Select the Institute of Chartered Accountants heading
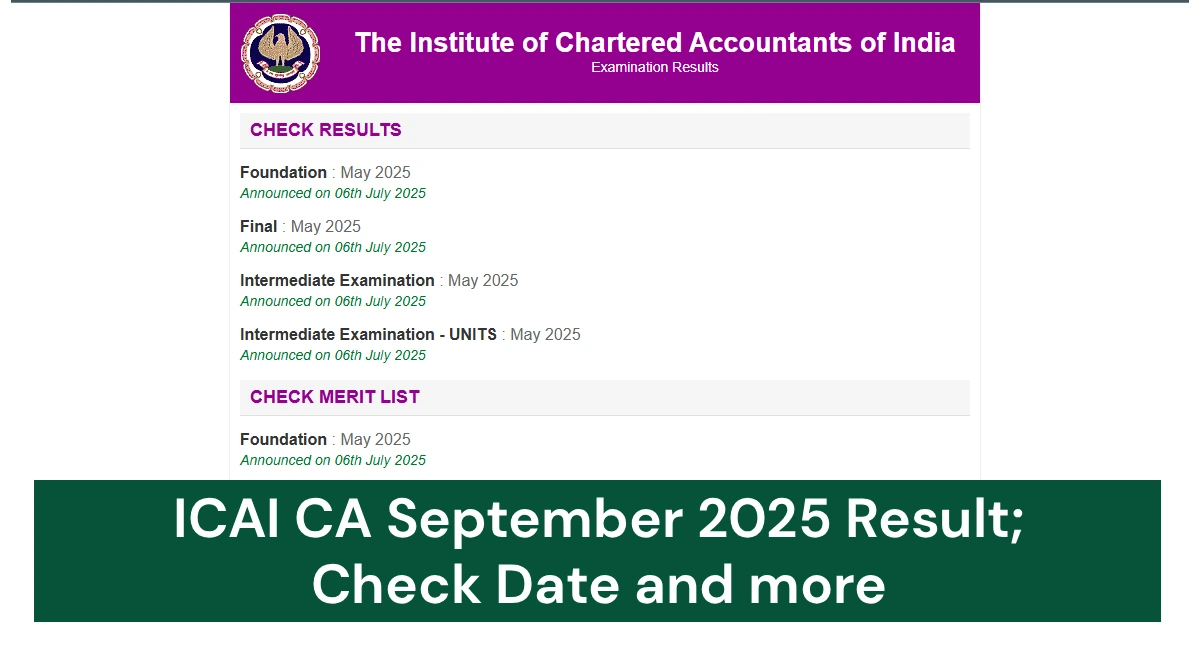The width and height of the screenshot is (1200, 650). (x=655, y=42)
